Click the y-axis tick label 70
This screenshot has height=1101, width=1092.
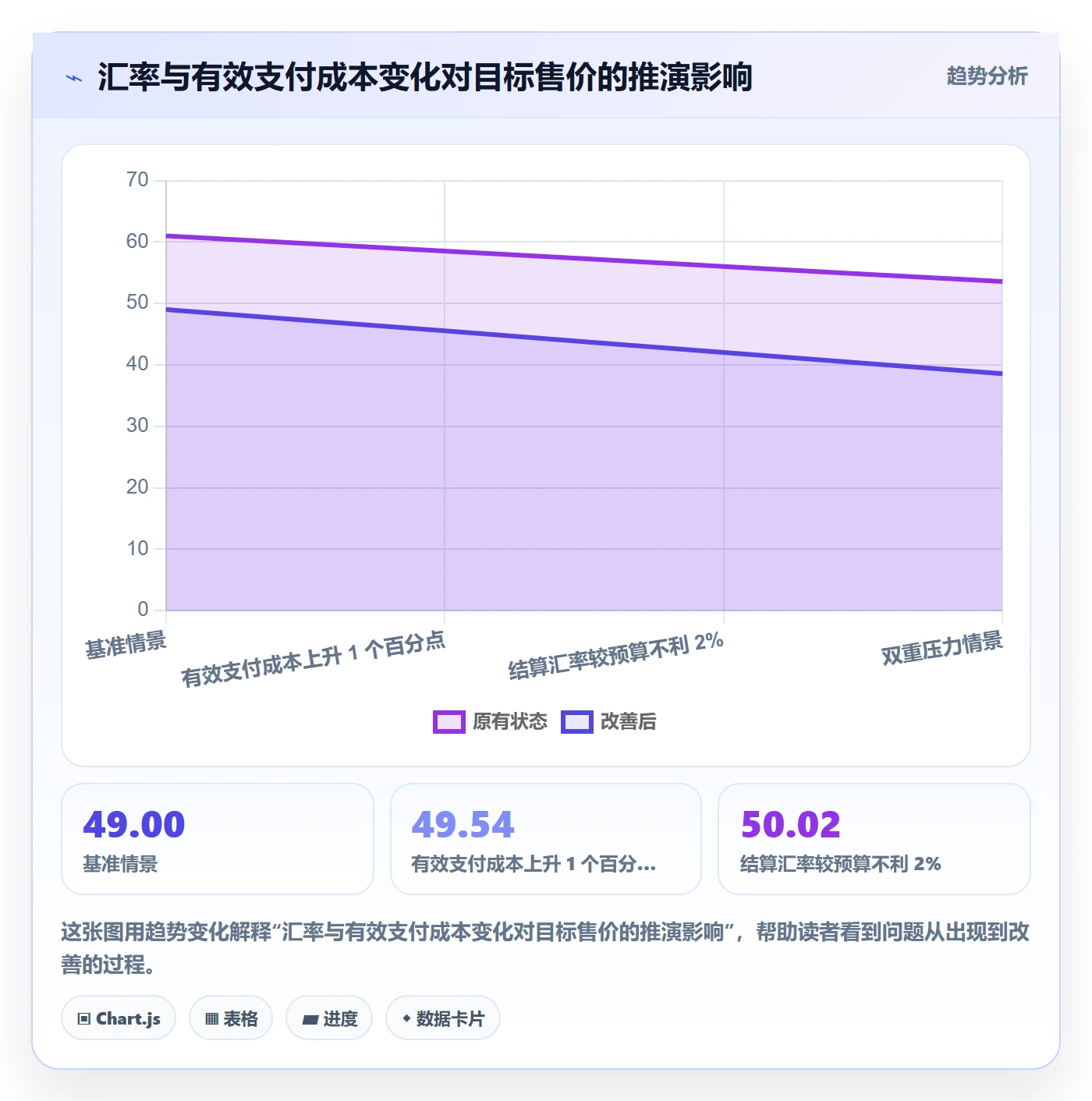pyautogui.click(x=137, y=180)
